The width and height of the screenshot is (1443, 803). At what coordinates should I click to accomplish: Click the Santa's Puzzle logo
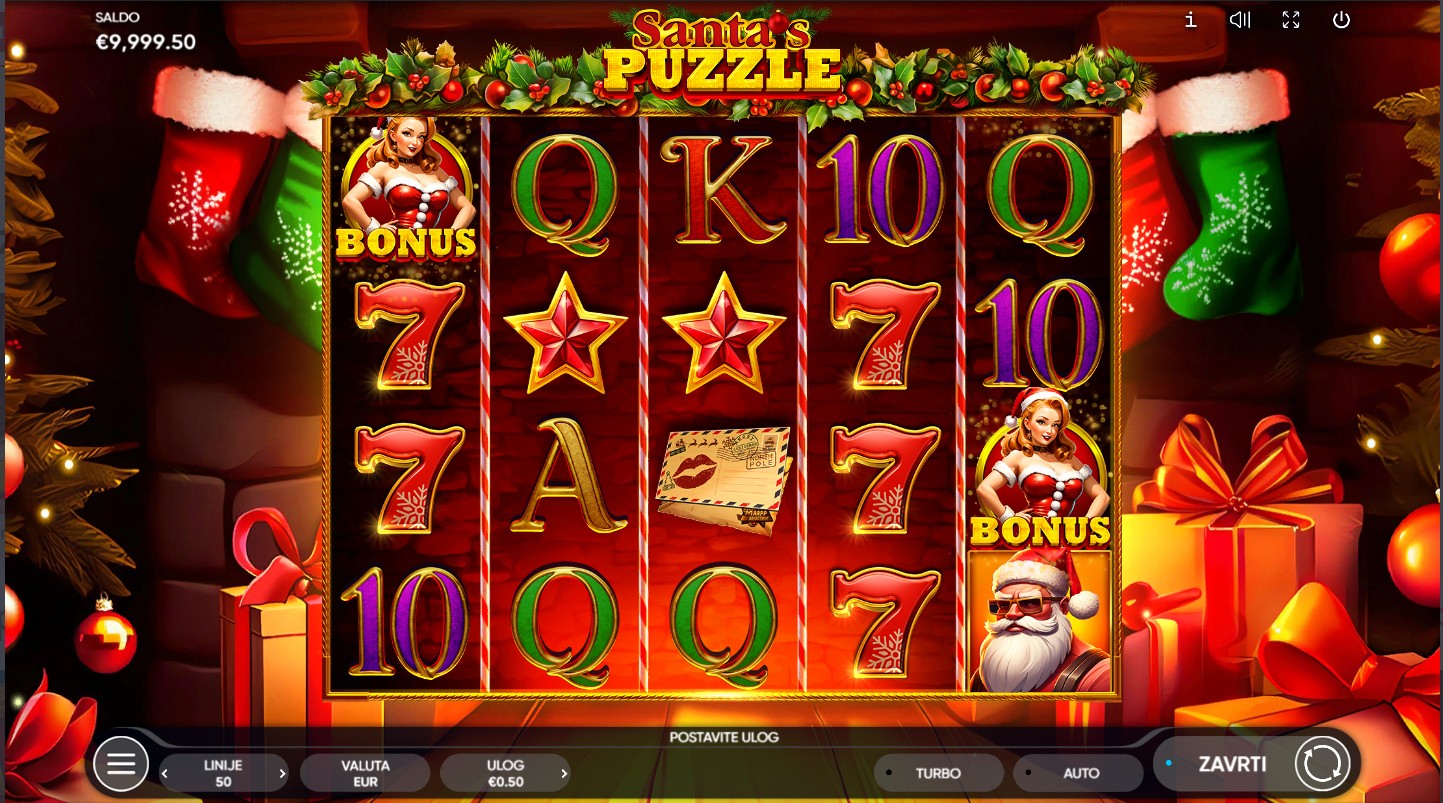(x=722, y=52)
